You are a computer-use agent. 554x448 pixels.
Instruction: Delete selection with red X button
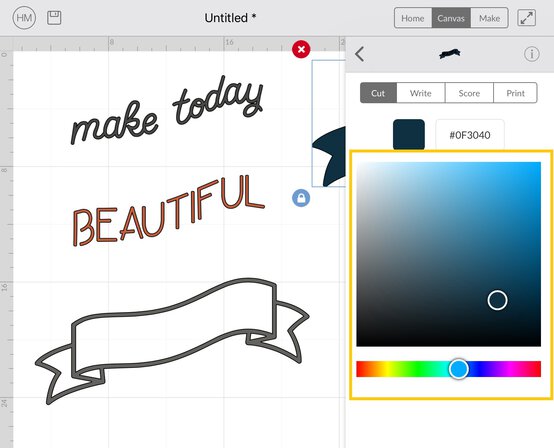tap(301, 49)
